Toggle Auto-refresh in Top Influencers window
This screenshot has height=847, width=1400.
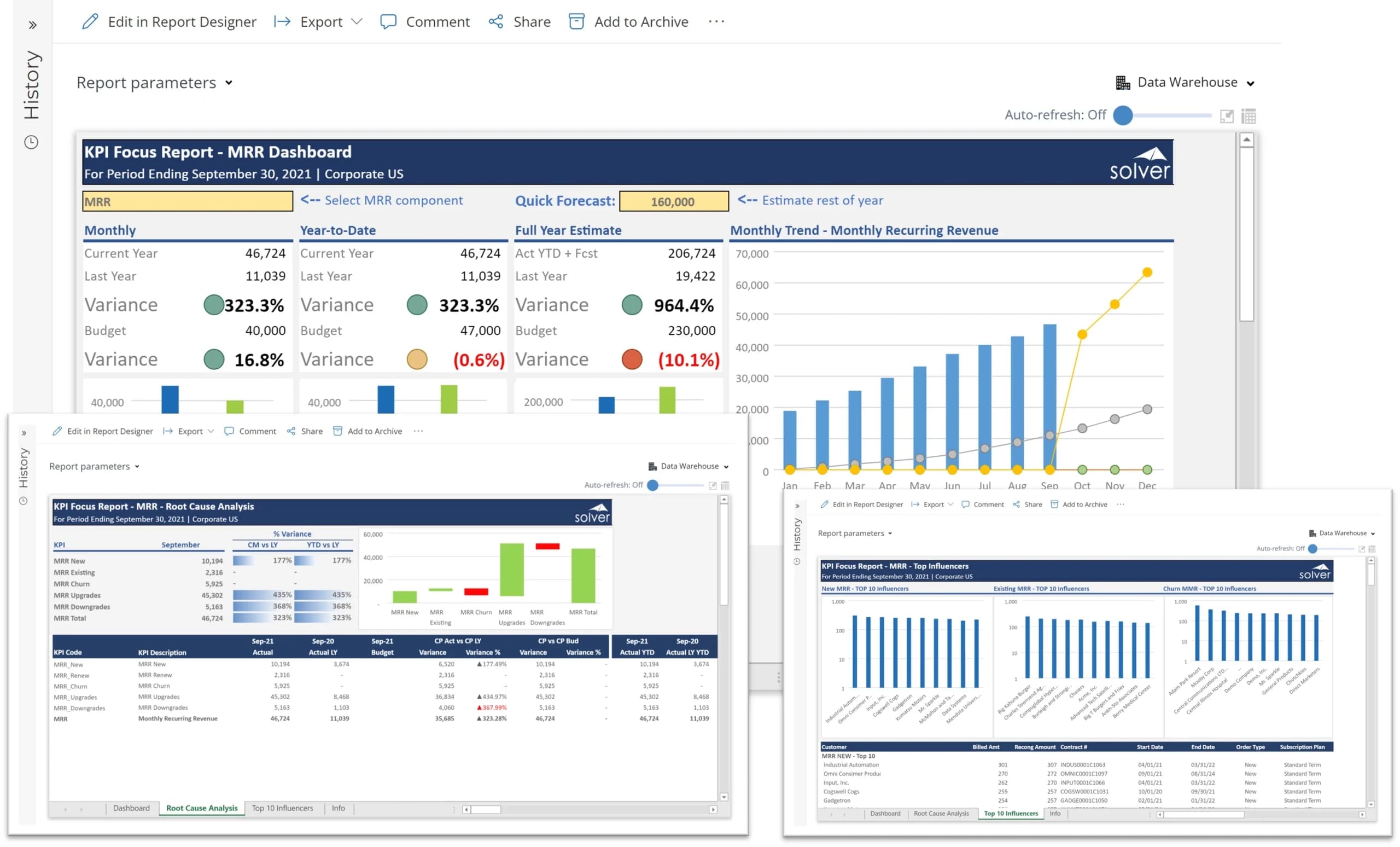click(1312, 549)
